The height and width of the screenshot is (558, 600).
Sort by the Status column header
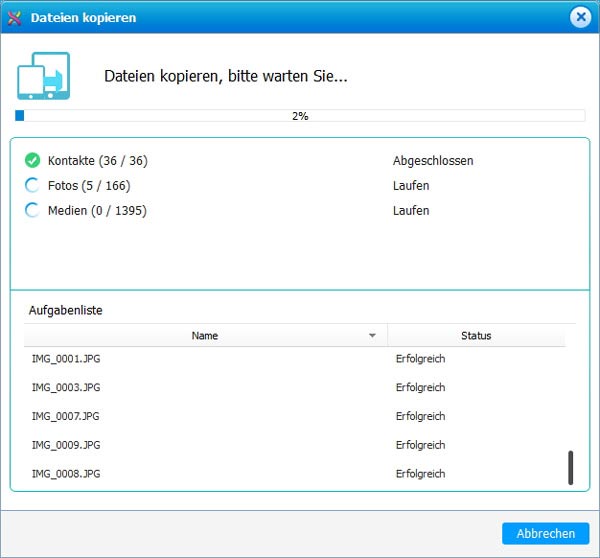pyautogui.click(x=476, y=336)
